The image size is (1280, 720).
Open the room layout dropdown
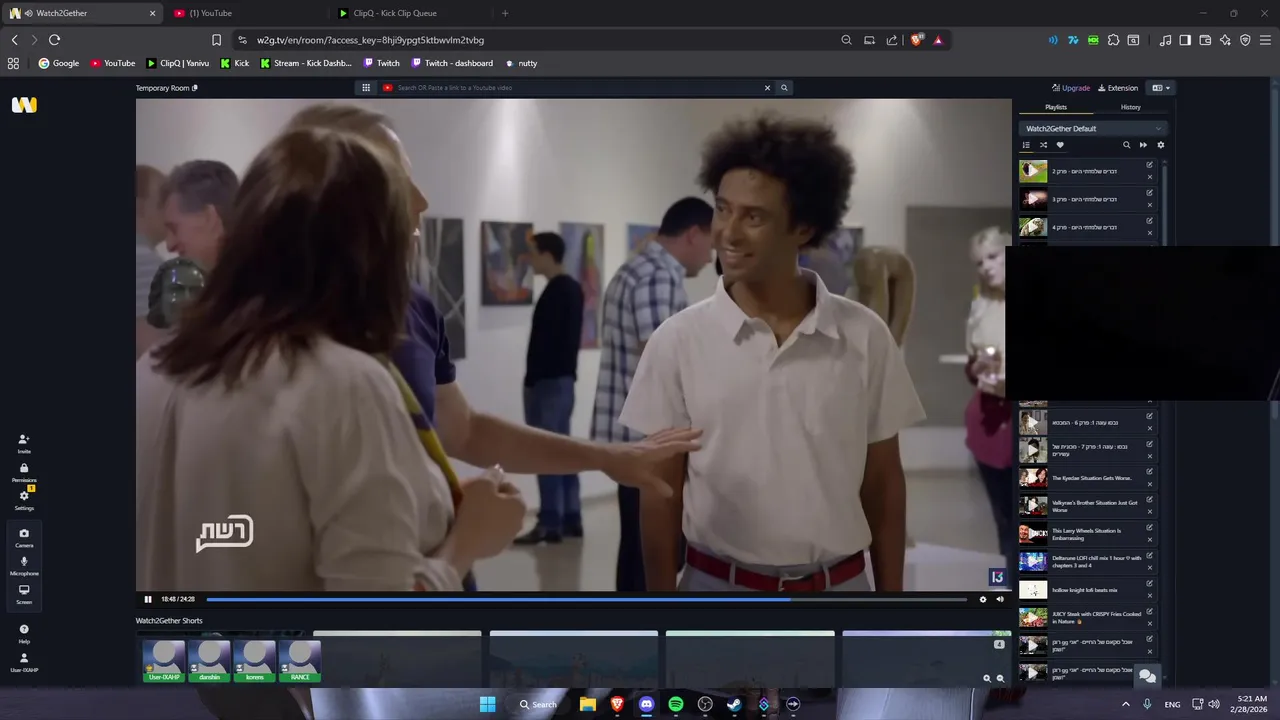pyautogui.click(x=1161, y=88)
